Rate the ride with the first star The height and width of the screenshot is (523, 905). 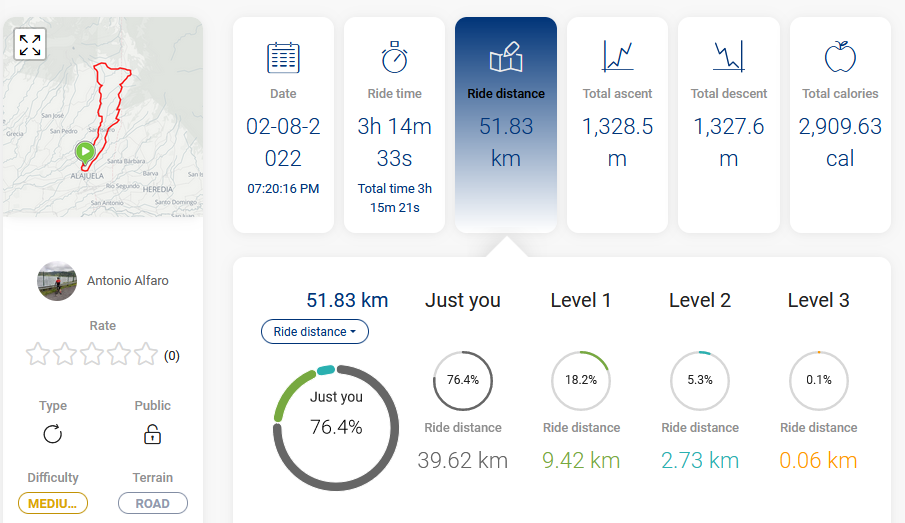[x=38, y=354]
